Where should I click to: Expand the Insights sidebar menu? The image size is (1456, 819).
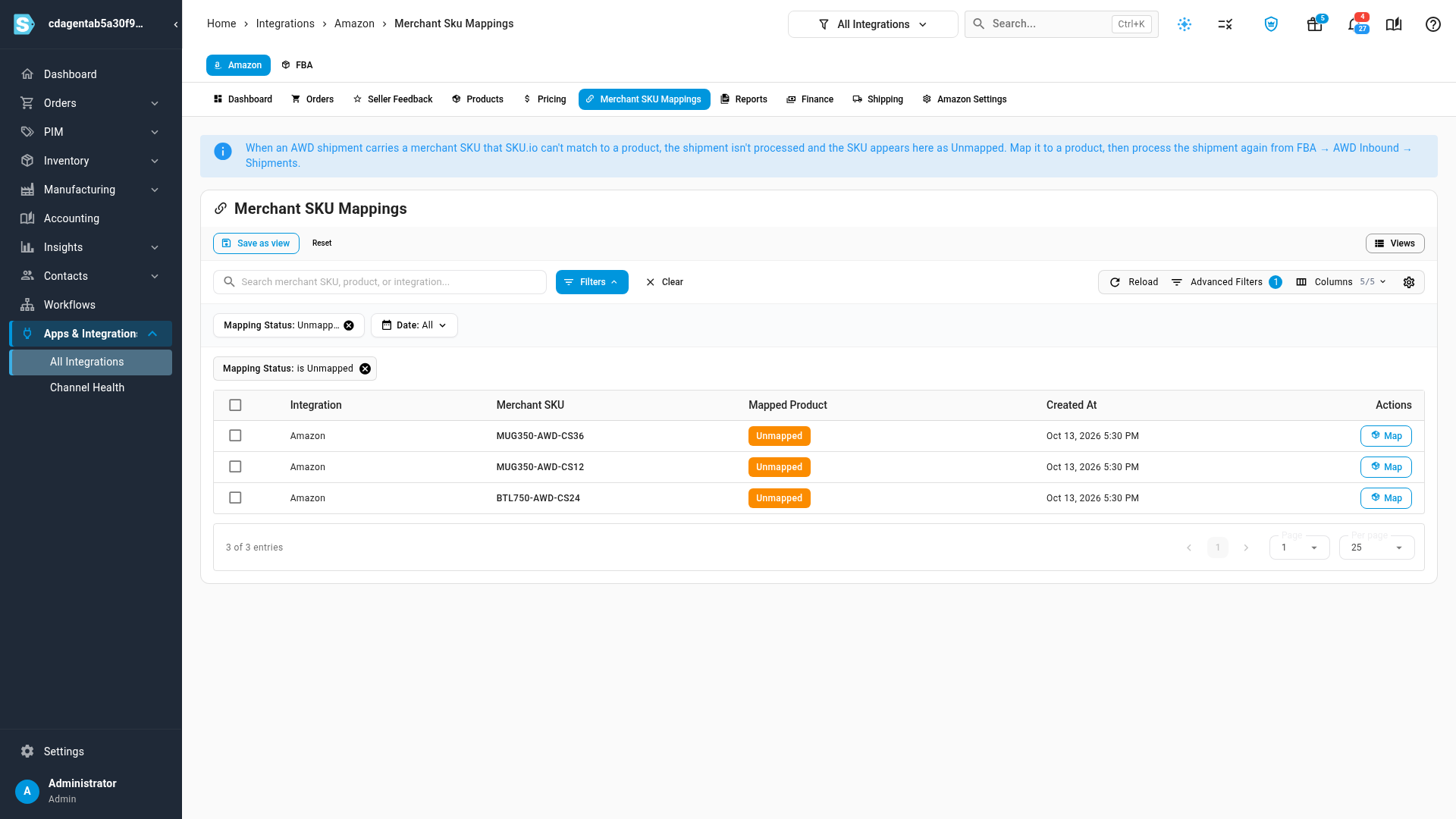pos(91,247)
